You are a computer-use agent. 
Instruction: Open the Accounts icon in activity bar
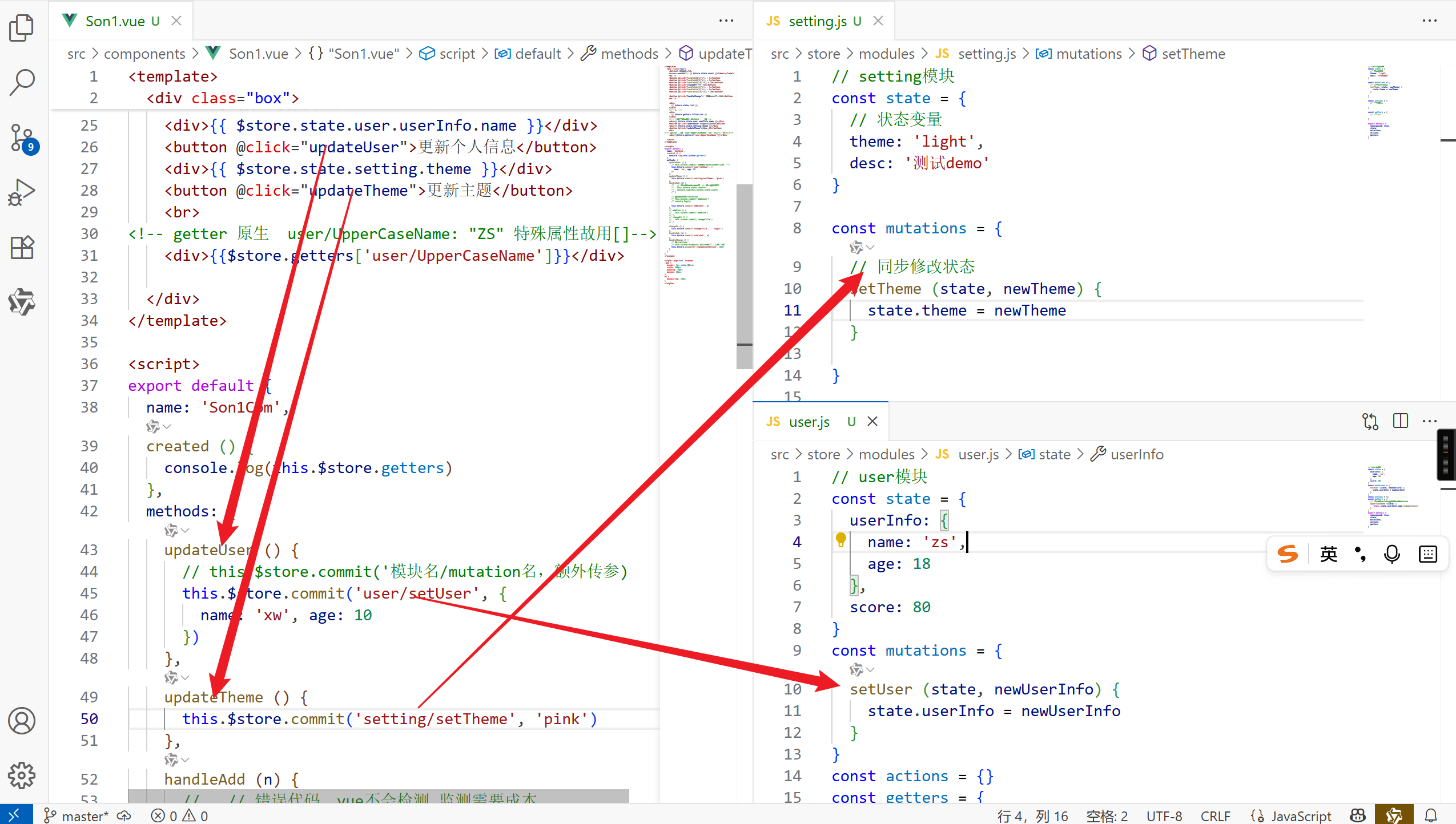coord(22,721)
